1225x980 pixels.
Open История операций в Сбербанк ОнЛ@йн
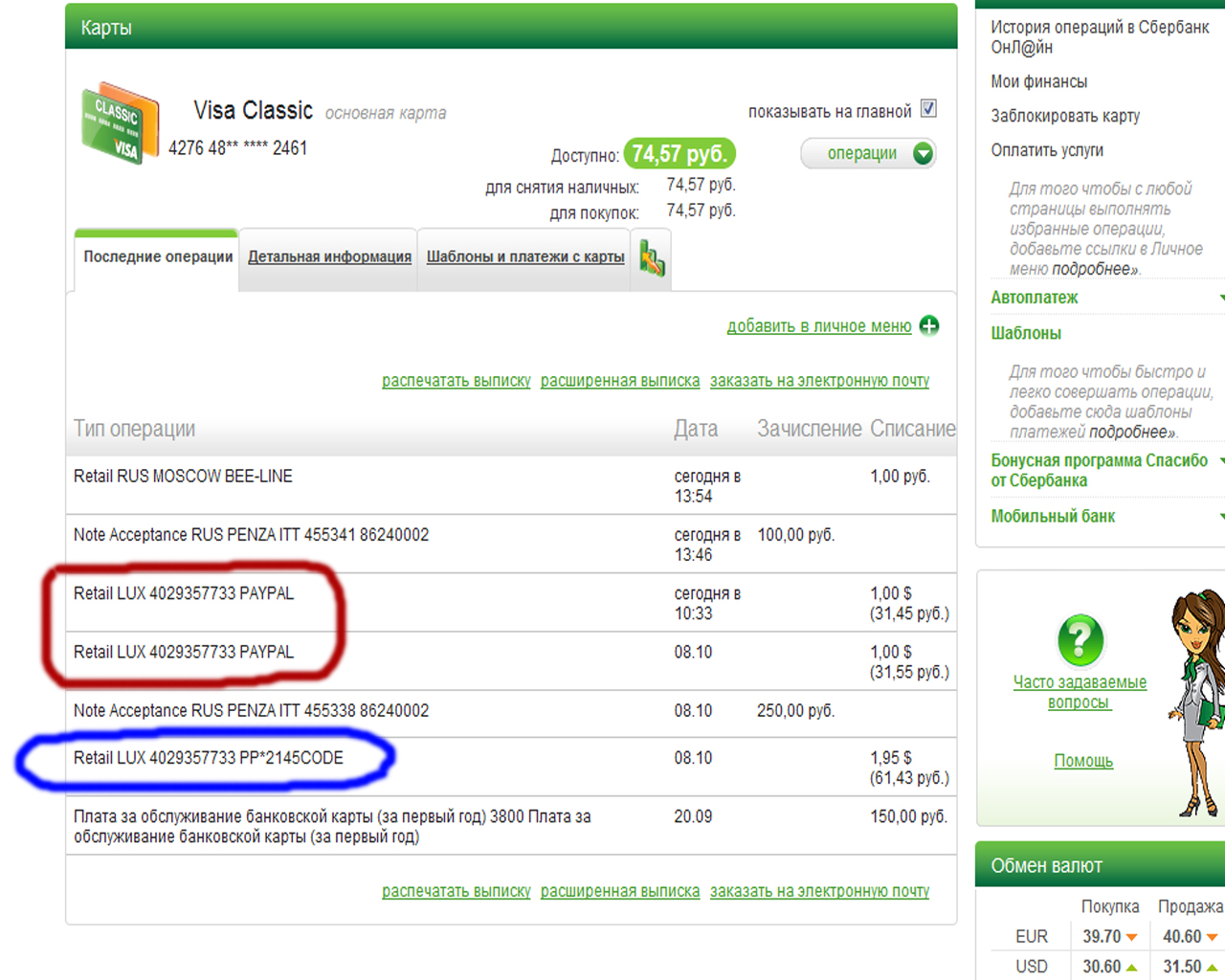pyautogui.click(x=1100, y=37)
